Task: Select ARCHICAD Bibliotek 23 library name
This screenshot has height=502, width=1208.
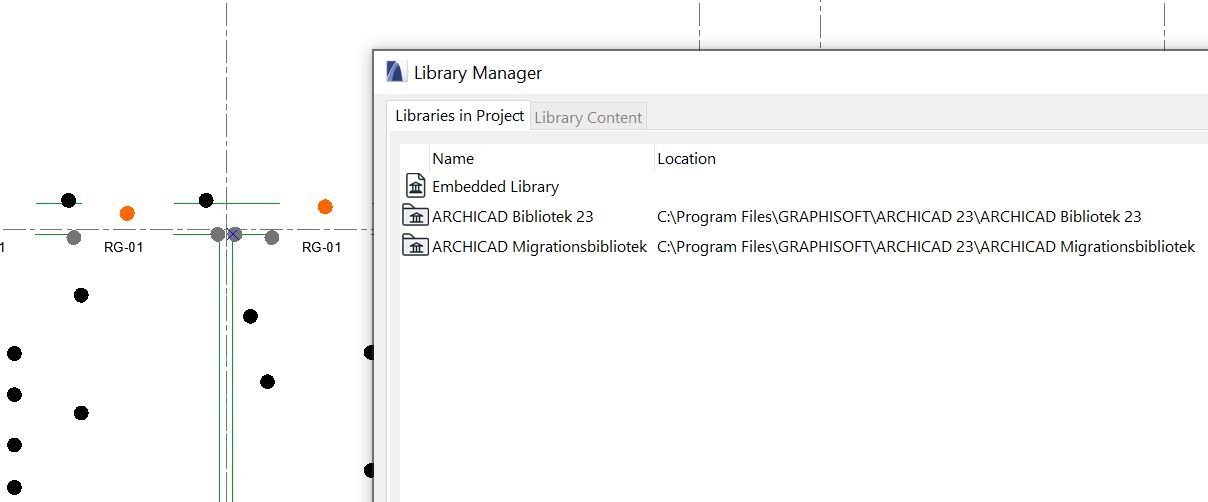Action: click(x=512, y=217)
